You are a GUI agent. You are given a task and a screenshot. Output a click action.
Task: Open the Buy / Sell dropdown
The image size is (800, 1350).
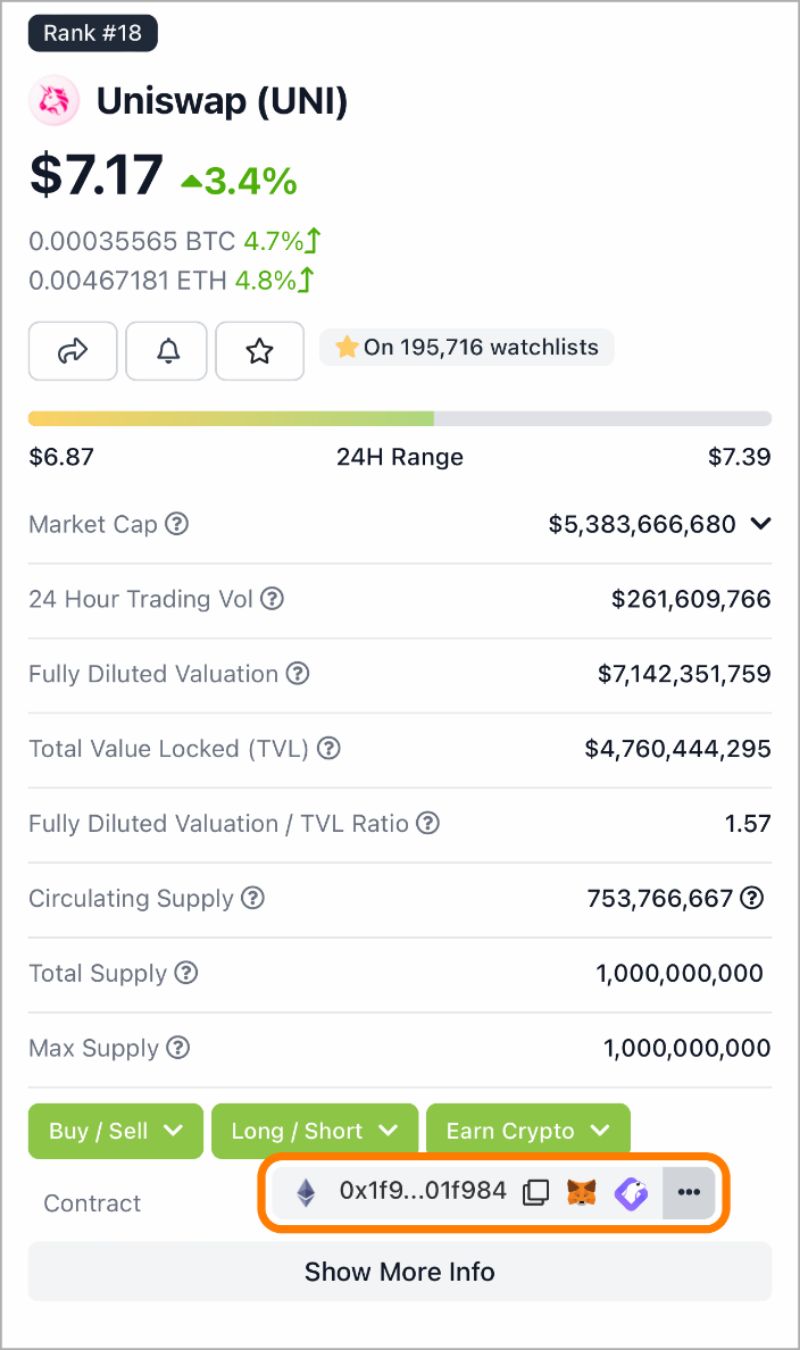pos(115,1130)
